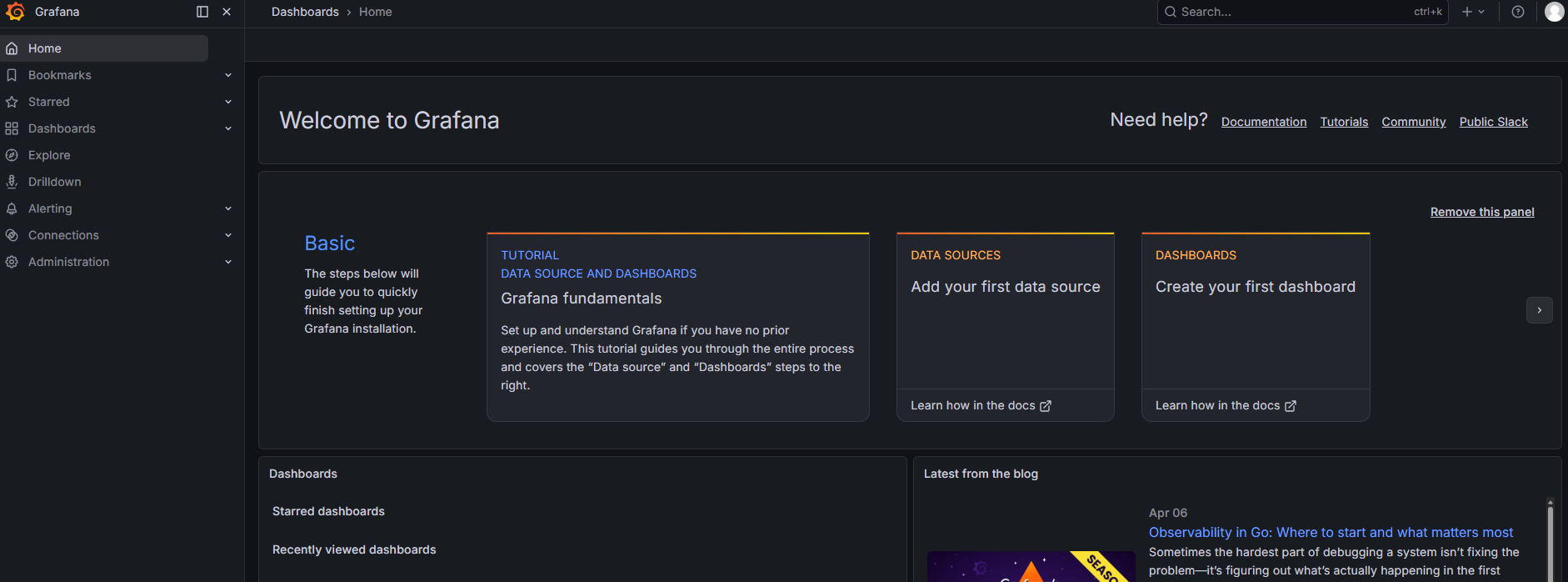Expand the Dashboards section chevron
Viewport: 1568px width, 582px height.
click(x=228, y=128)
